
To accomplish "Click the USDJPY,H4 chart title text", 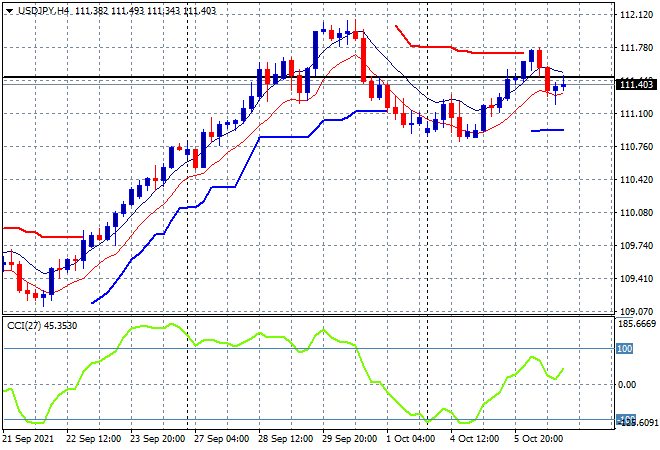I will point(43,11).
